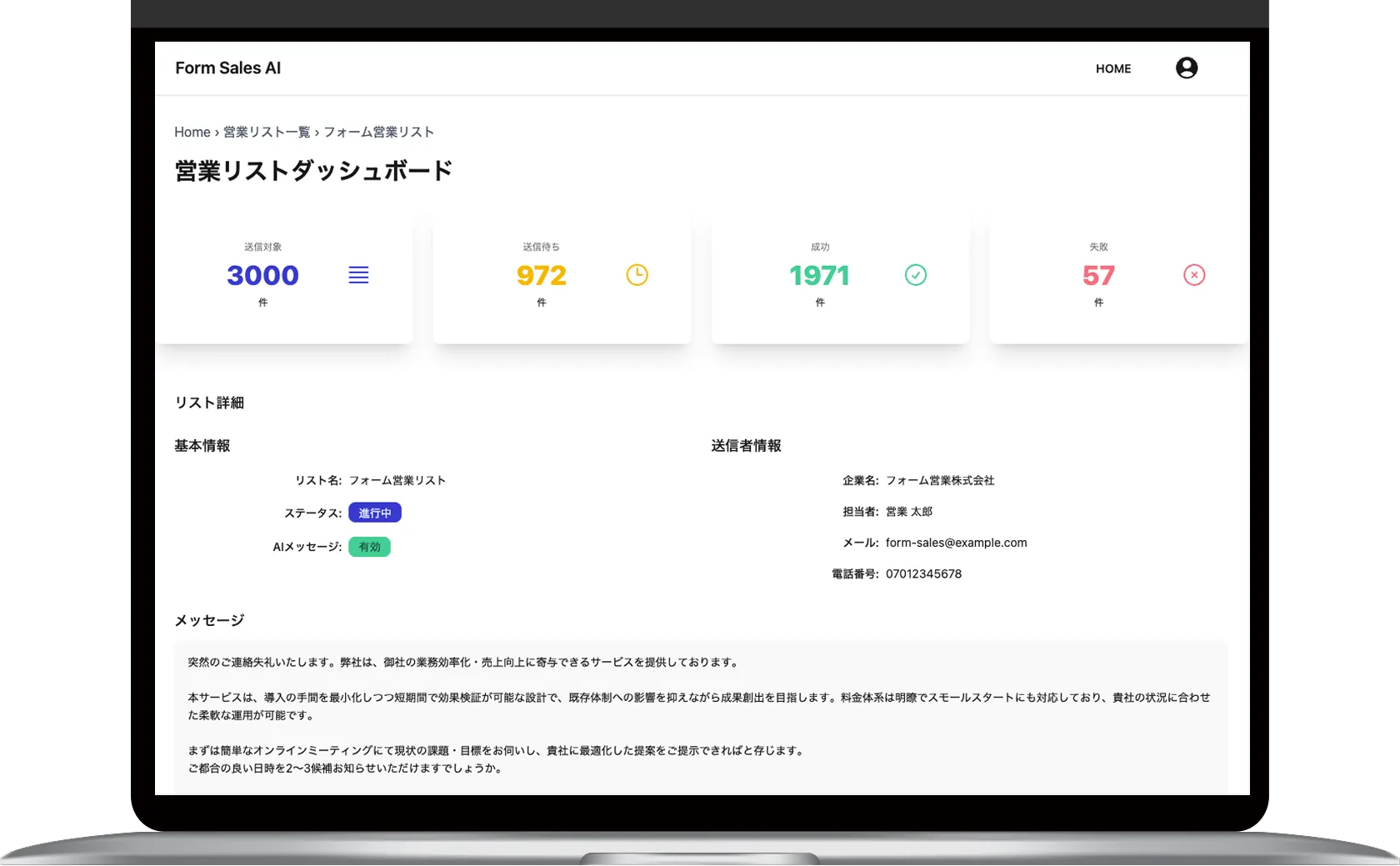Screen dimensions: 1400x866
Task: Click the Form Sales AI logo
Action: click(x=227, y=68)
